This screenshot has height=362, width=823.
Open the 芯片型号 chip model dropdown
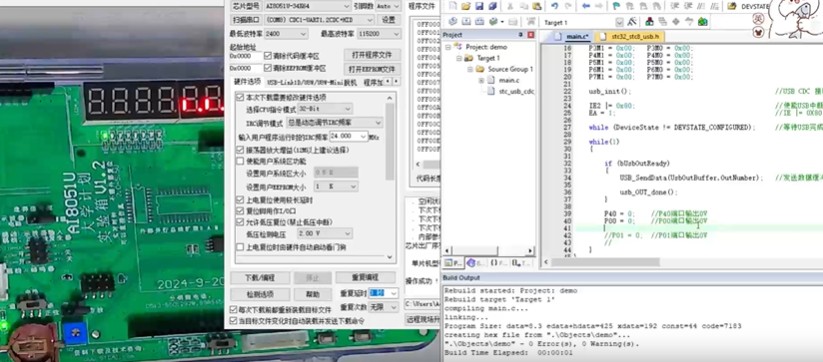[x=307, y=6]
